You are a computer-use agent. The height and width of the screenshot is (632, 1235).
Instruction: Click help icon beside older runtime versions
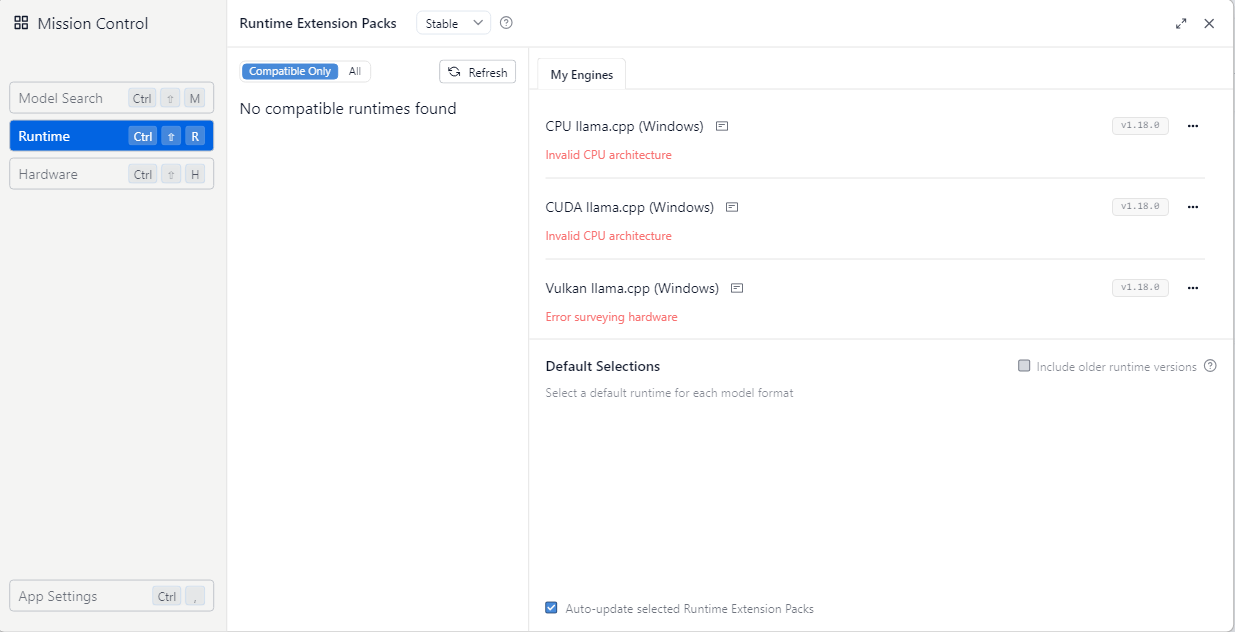click(1210, 366)
